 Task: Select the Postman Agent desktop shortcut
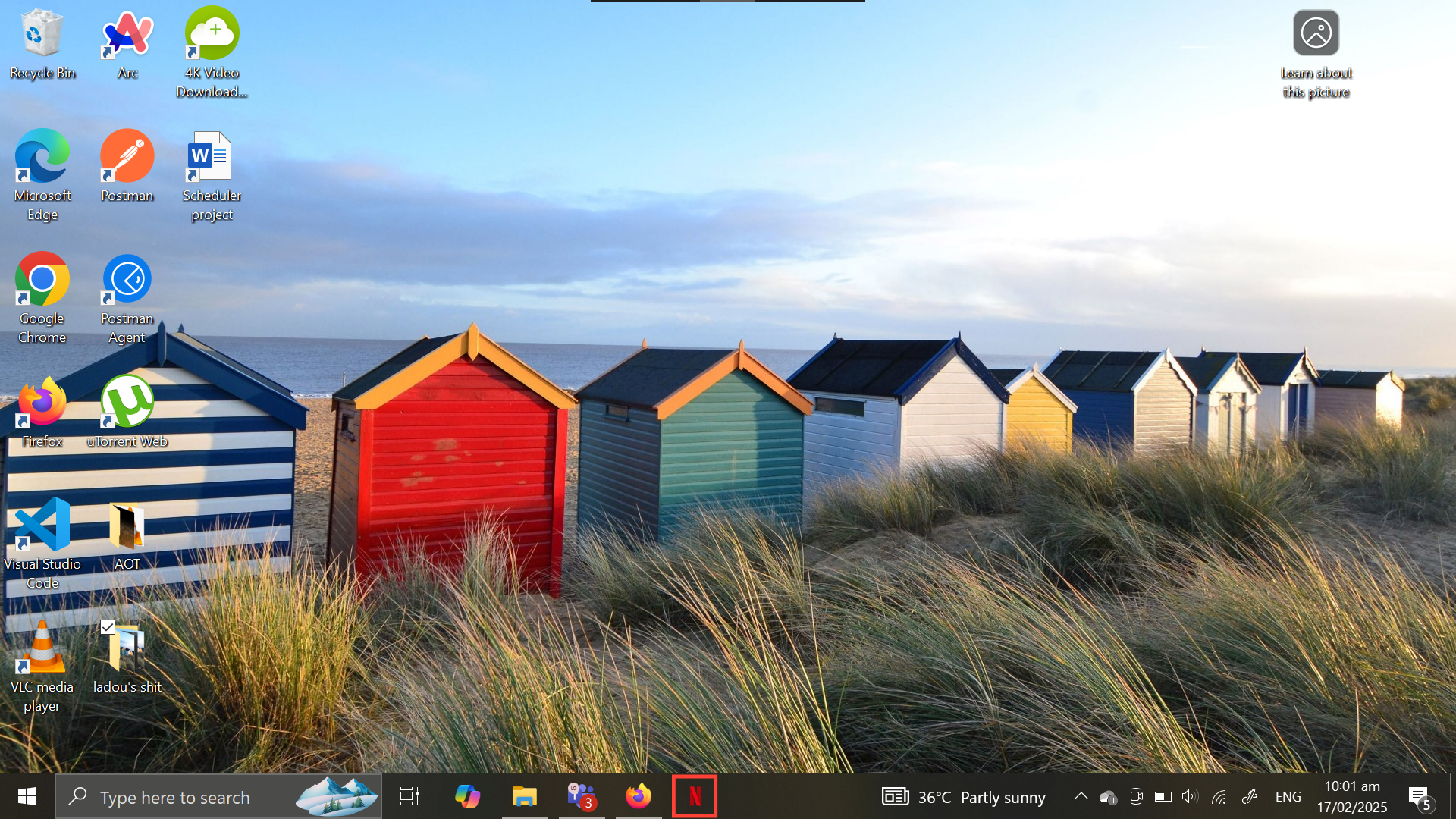(127, 280)
